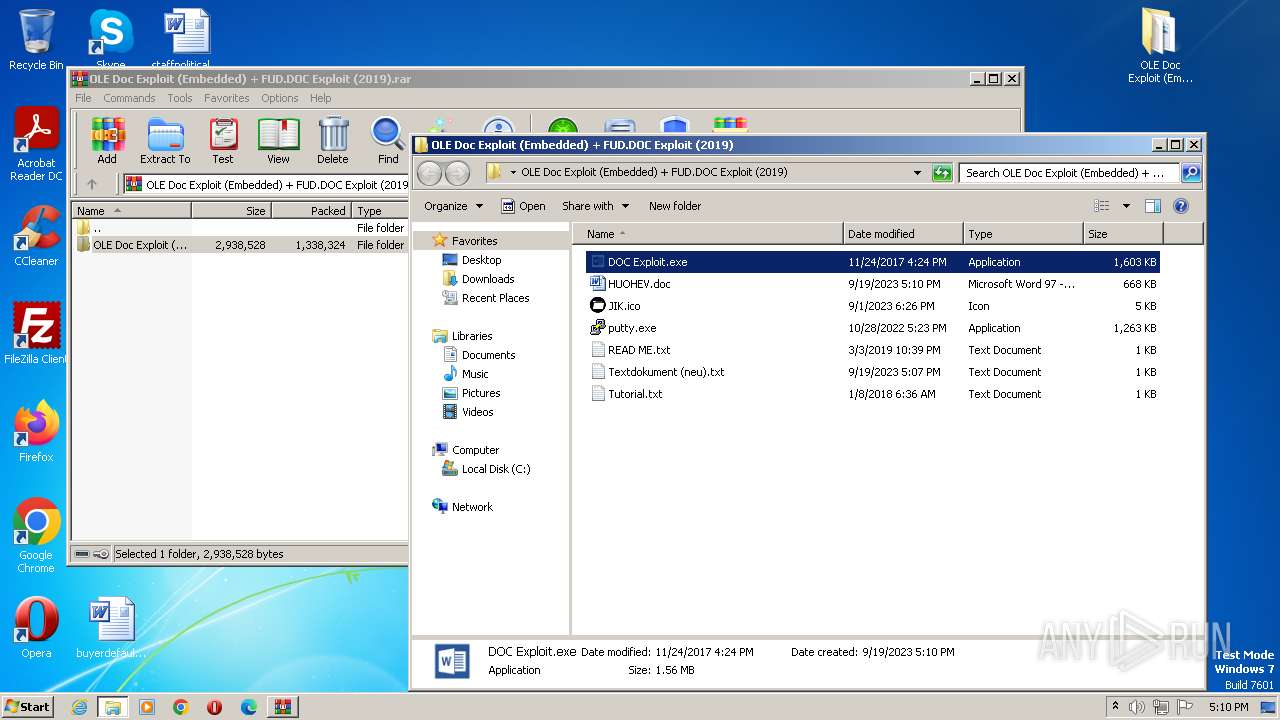Image resolution: width=1280 pixels, height=720 pixels.
Task: Click the Explorer search magnifier icon
Action: tap(1190, 172)
